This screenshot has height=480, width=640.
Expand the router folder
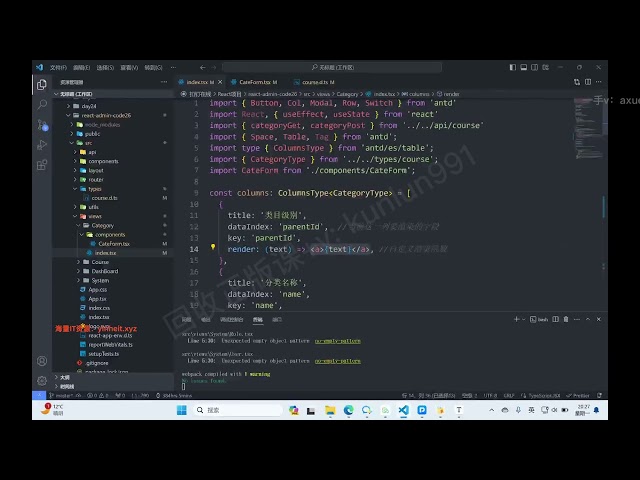pyautogui.click(x=96, y=180)
